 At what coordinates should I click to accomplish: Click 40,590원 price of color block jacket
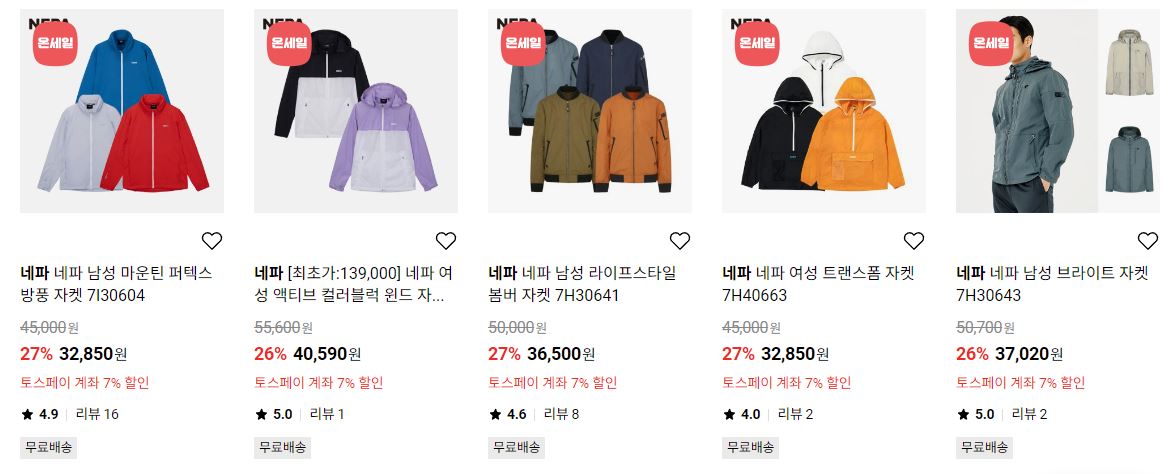[x=327, y=354]
